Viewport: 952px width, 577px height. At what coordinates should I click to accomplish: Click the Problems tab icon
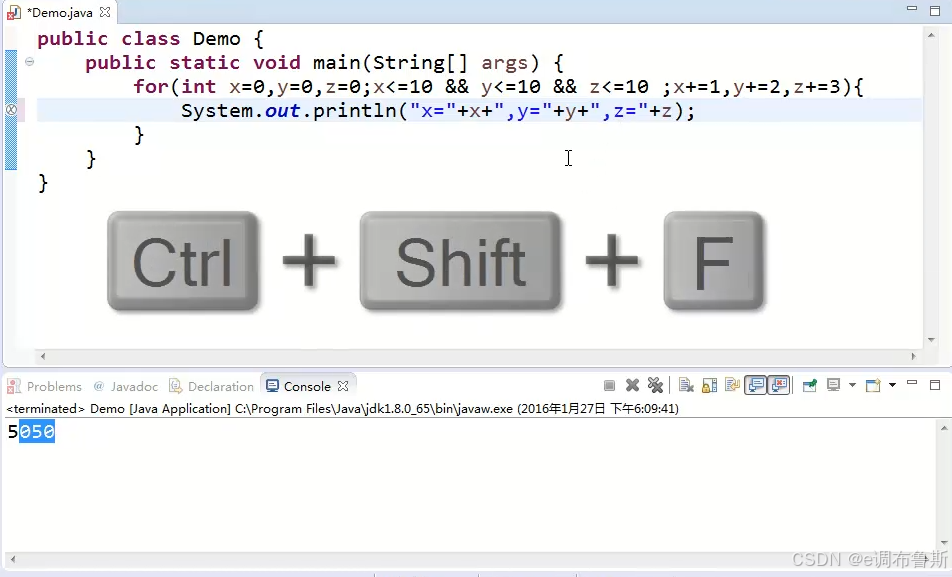pyautogui.click(x=13, y=386)
